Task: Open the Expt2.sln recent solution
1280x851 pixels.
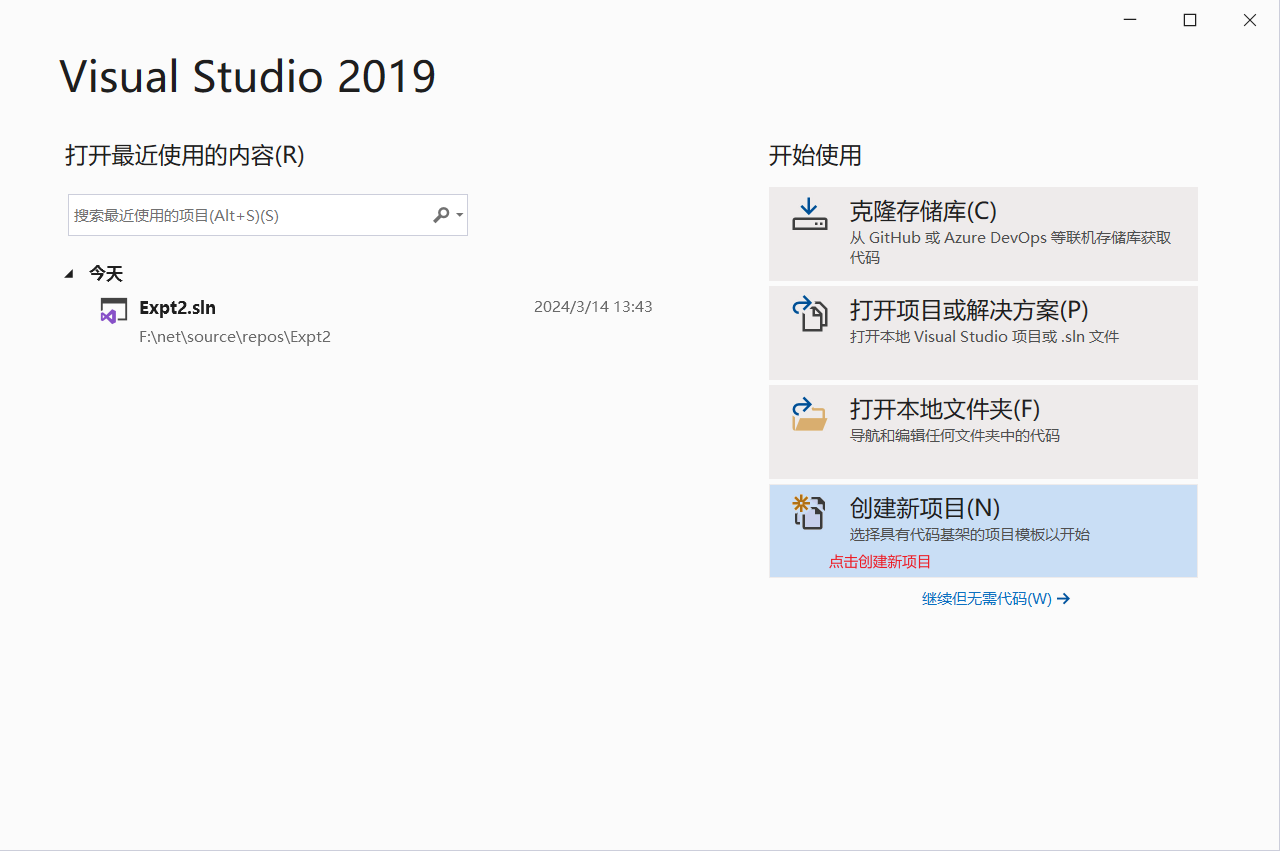Action: 180,308
